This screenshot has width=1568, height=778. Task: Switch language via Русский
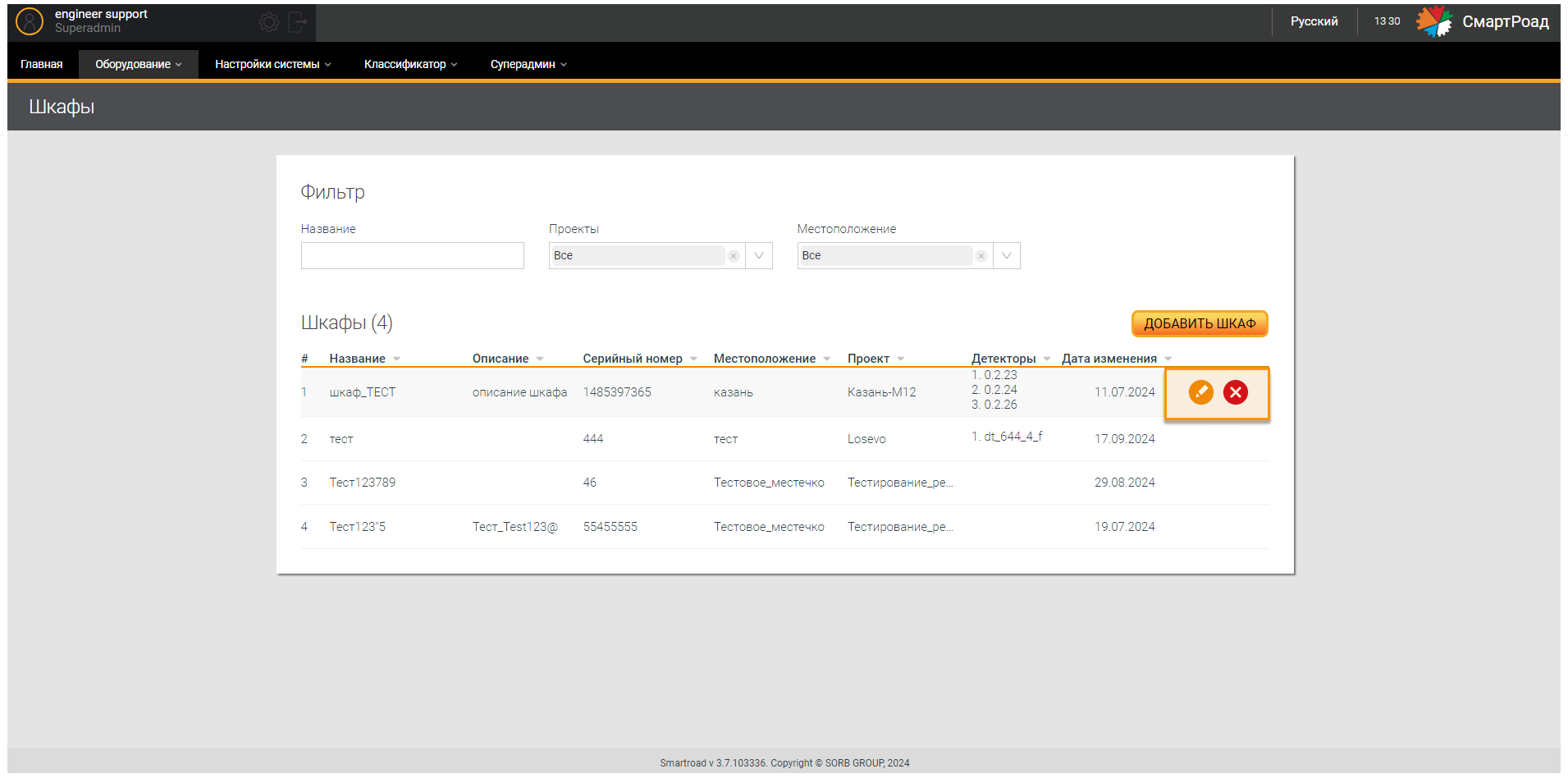pos(1314,21)
